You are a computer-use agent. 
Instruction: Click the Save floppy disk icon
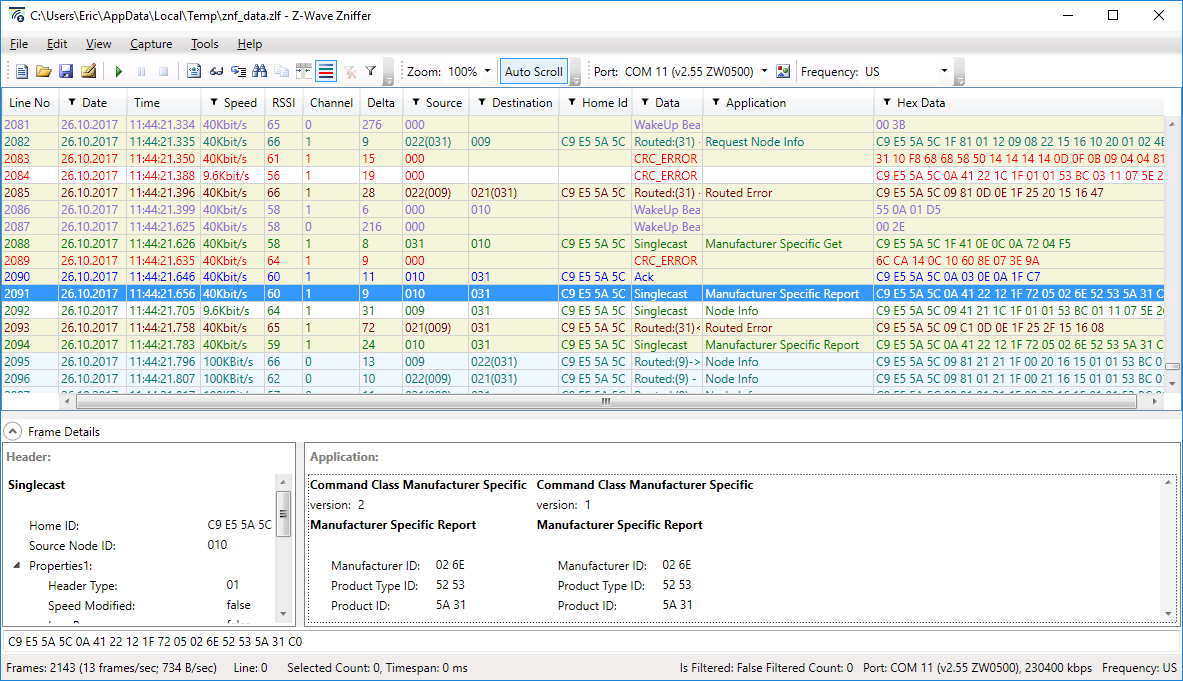[66, 72]
